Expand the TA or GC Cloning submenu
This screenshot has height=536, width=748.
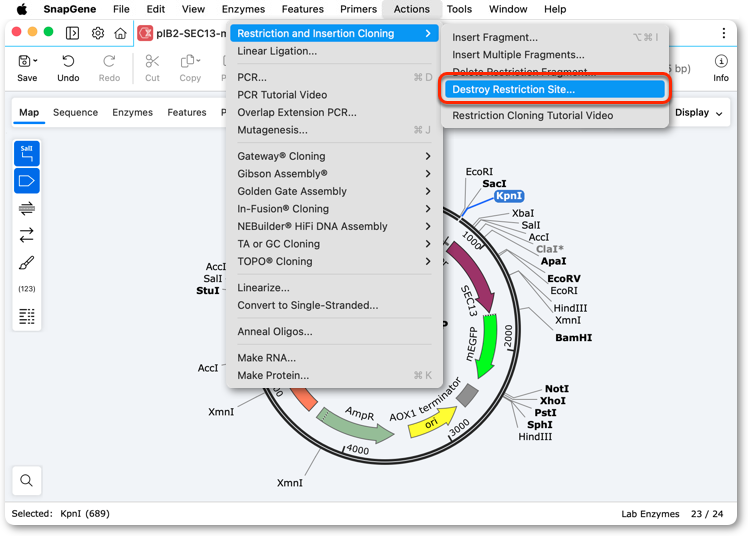click(334, 244)
